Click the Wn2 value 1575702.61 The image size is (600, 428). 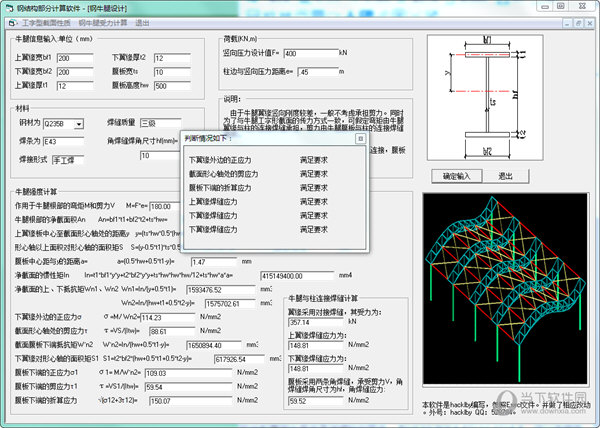coord(230,304)
